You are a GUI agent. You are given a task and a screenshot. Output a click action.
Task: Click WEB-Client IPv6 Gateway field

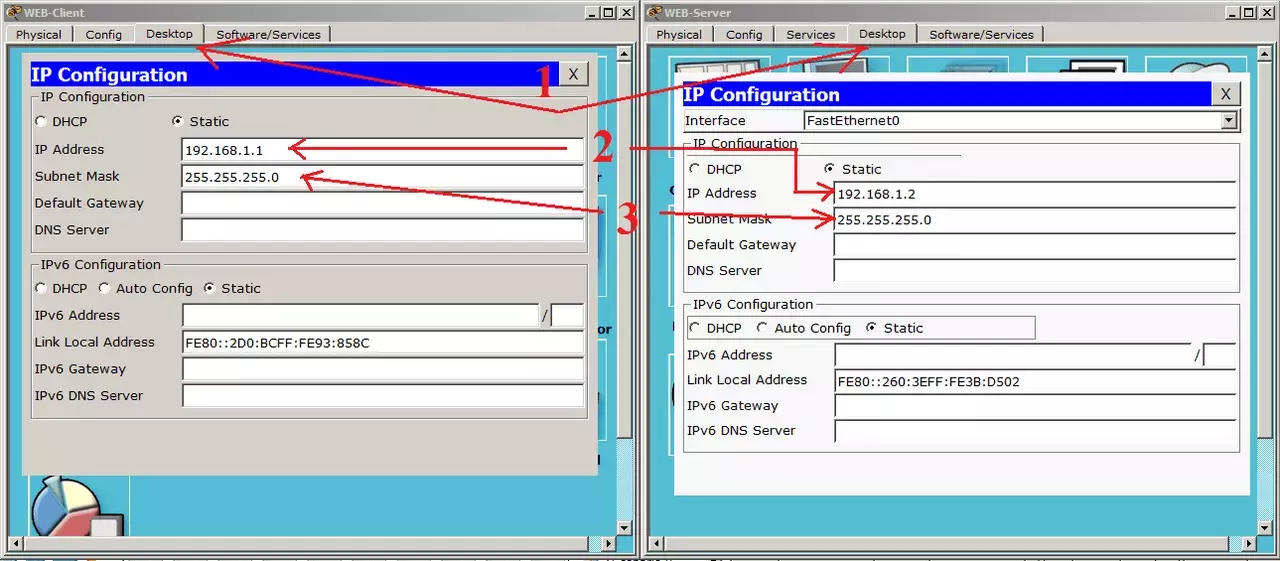(383, 369)
